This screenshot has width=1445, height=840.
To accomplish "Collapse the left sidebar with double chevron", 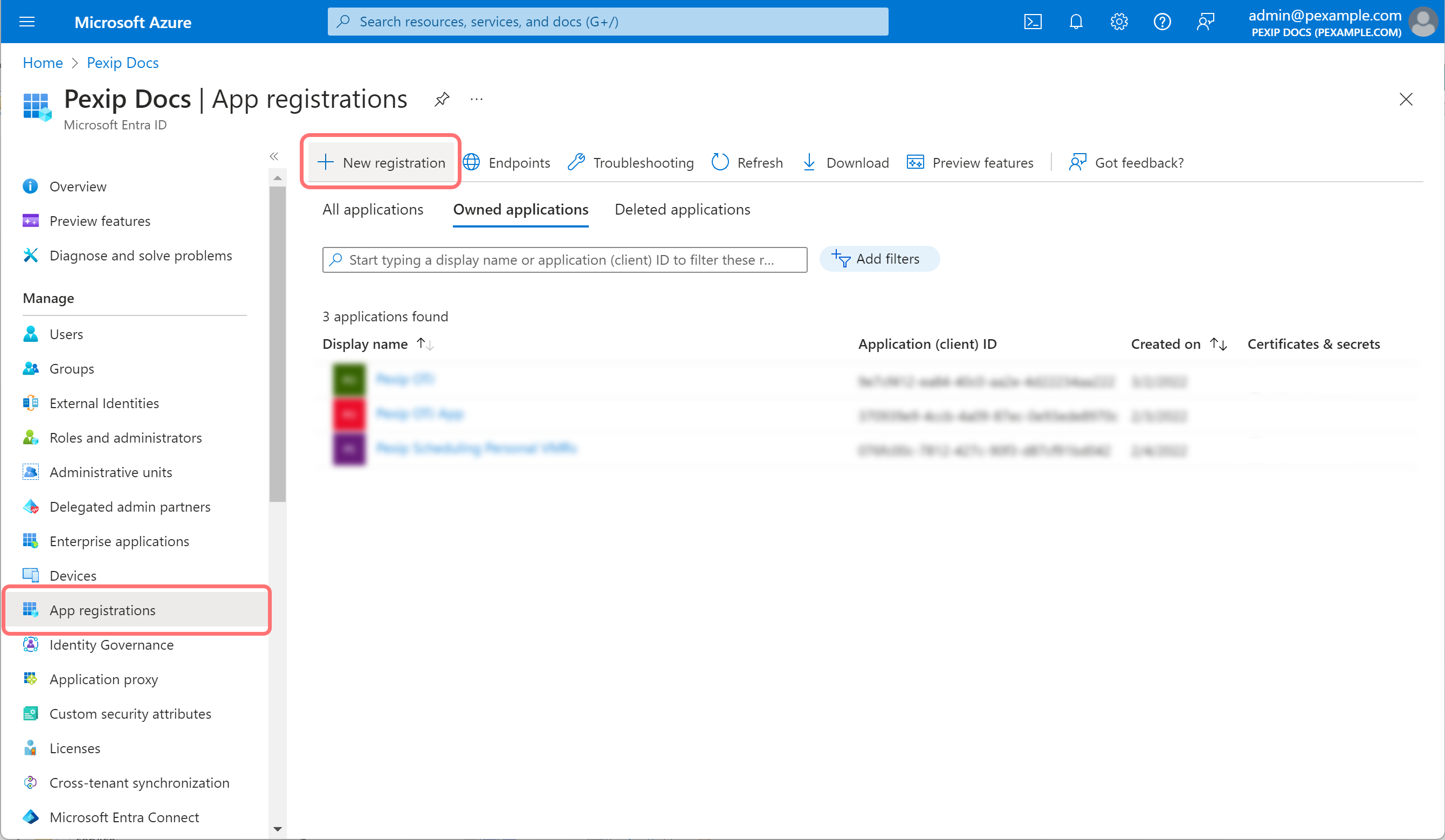I will pos(274,156).
